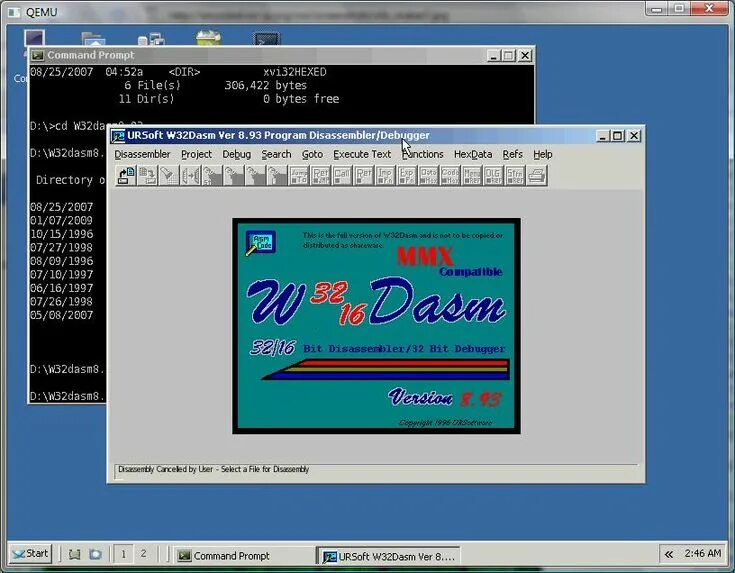Open a file to disassemble from the toolbar

(x=126, y=176)
